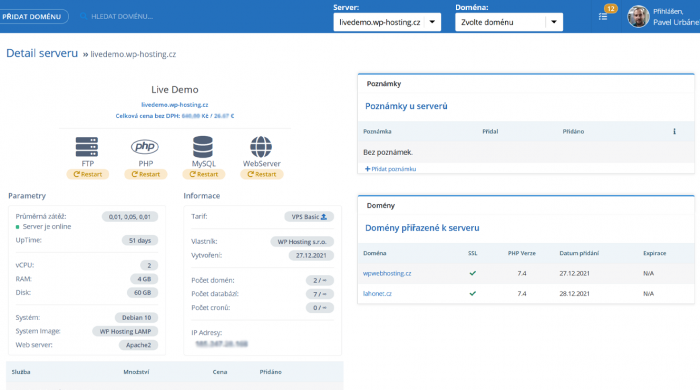The image size is (700, 390).
Task: Click the date 28.12.2021 for lahonet.cz
Action: pyautogui.click(x=574, y=294)
